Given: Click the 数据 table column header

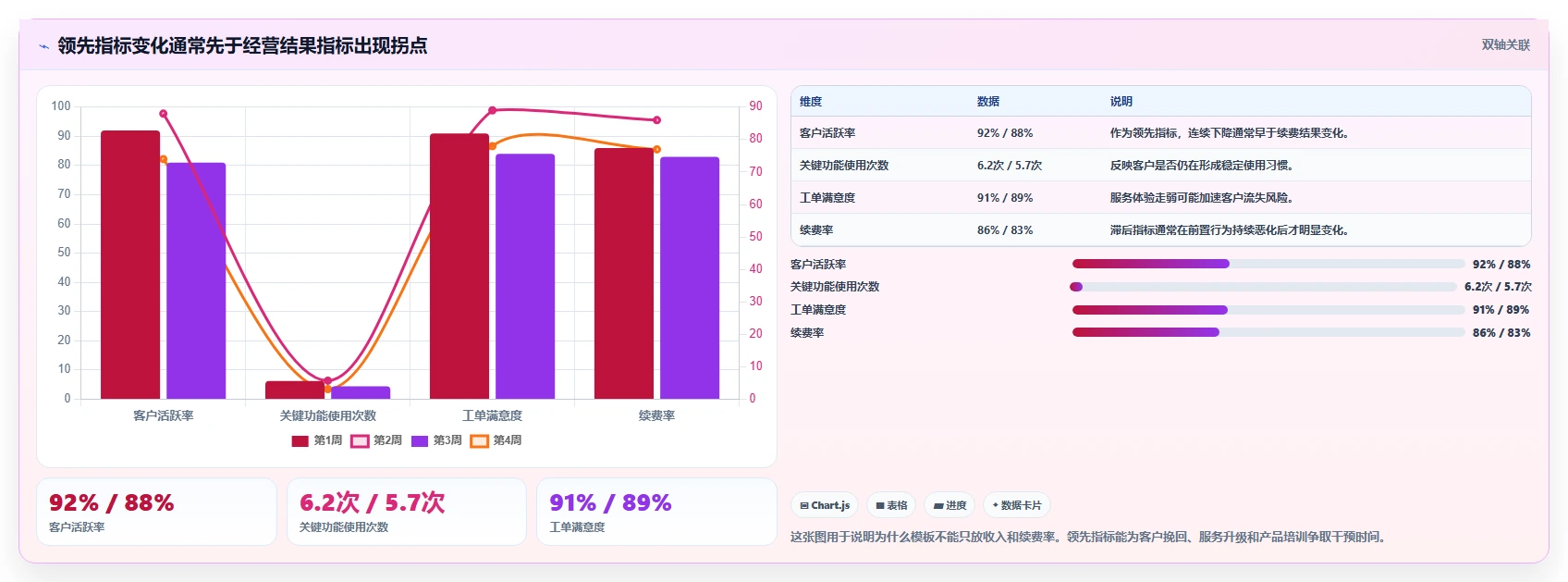Looking at the screenshot, I should pyautogui.click(x=988, y=102).
